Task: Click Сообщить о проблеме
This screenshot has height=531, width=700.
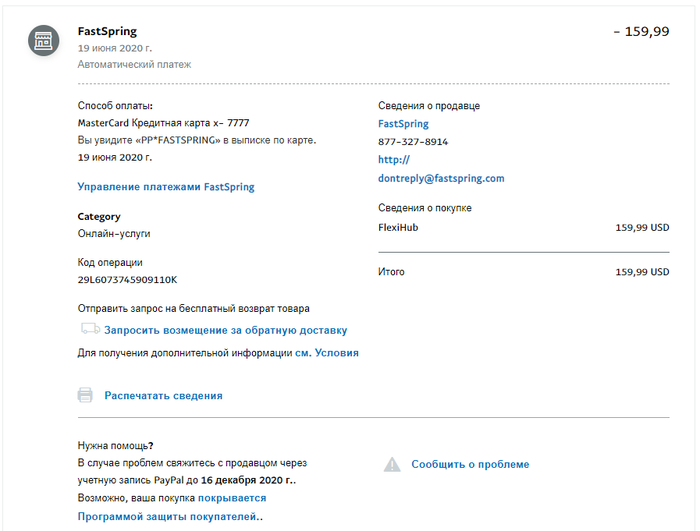Action: point(470,464)
